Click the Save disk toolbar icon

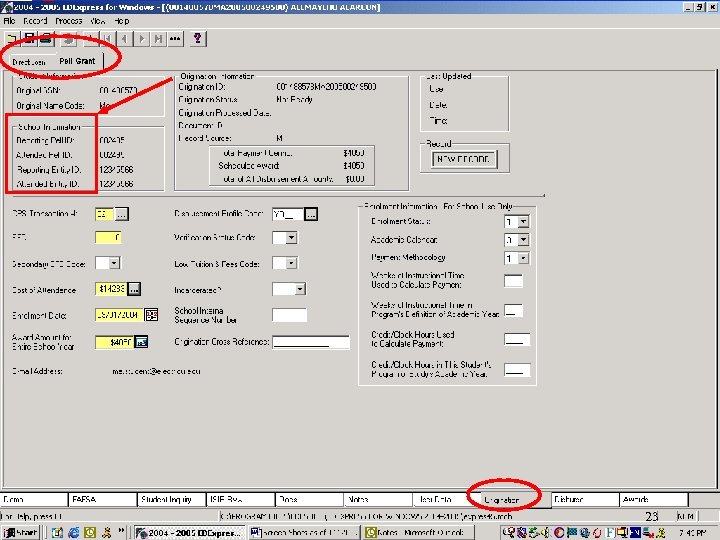(x=29, y=39)
